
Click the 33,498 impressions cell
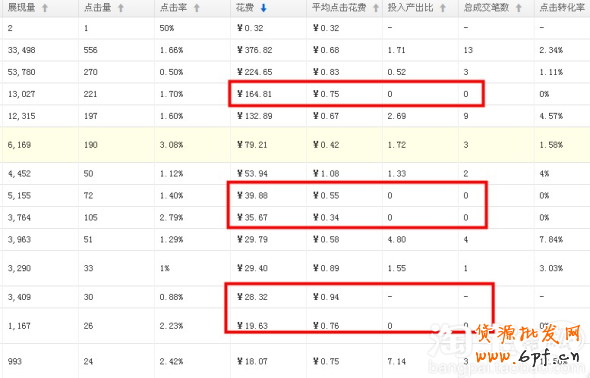point(21,50)
